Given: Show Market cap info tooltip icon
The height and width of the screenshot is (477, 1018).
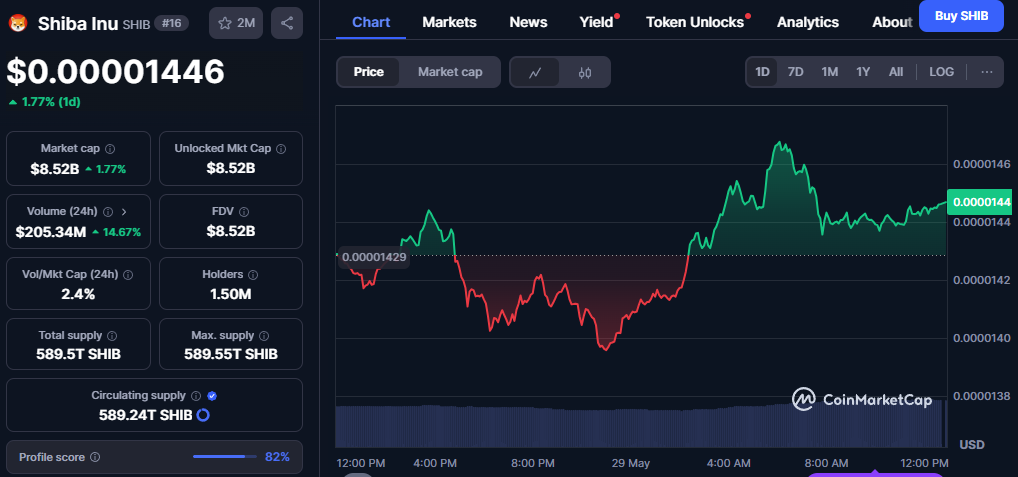Looking at the screenshot, I should pyautogui.click(x=110, y=149).
